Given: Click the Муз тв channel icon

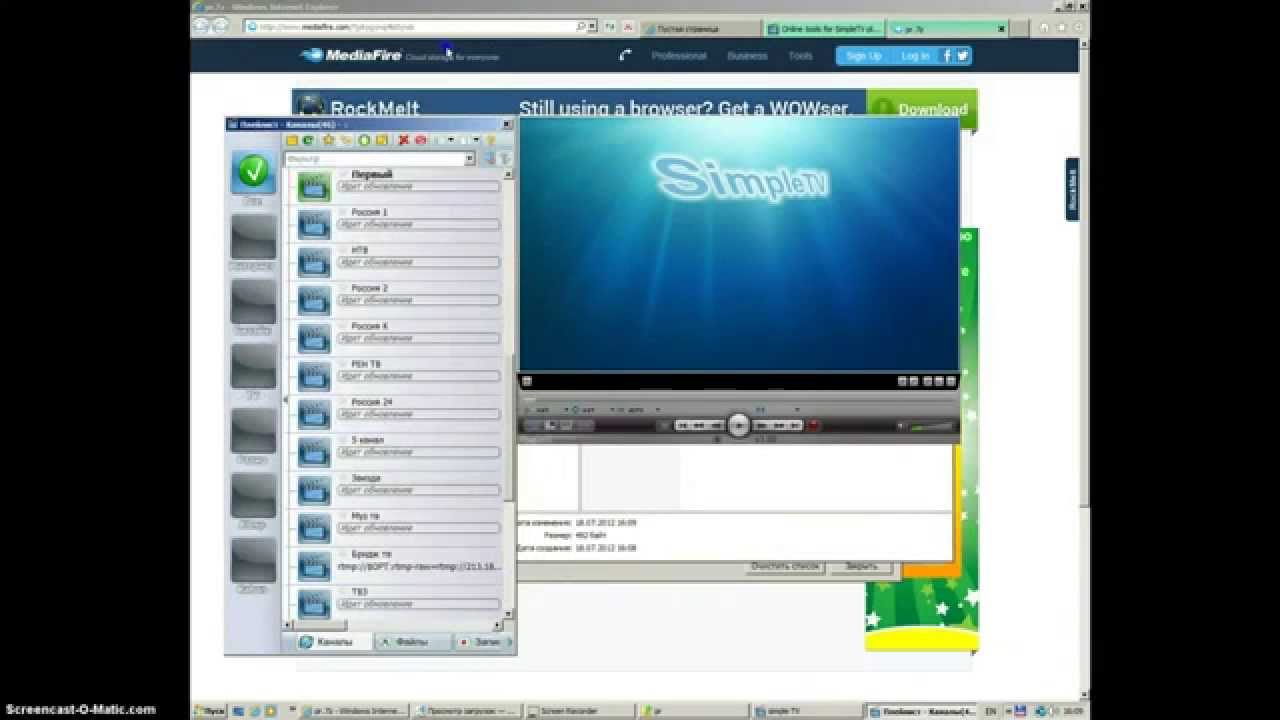Looking at the screenshot, I should (x=314, y=528).
